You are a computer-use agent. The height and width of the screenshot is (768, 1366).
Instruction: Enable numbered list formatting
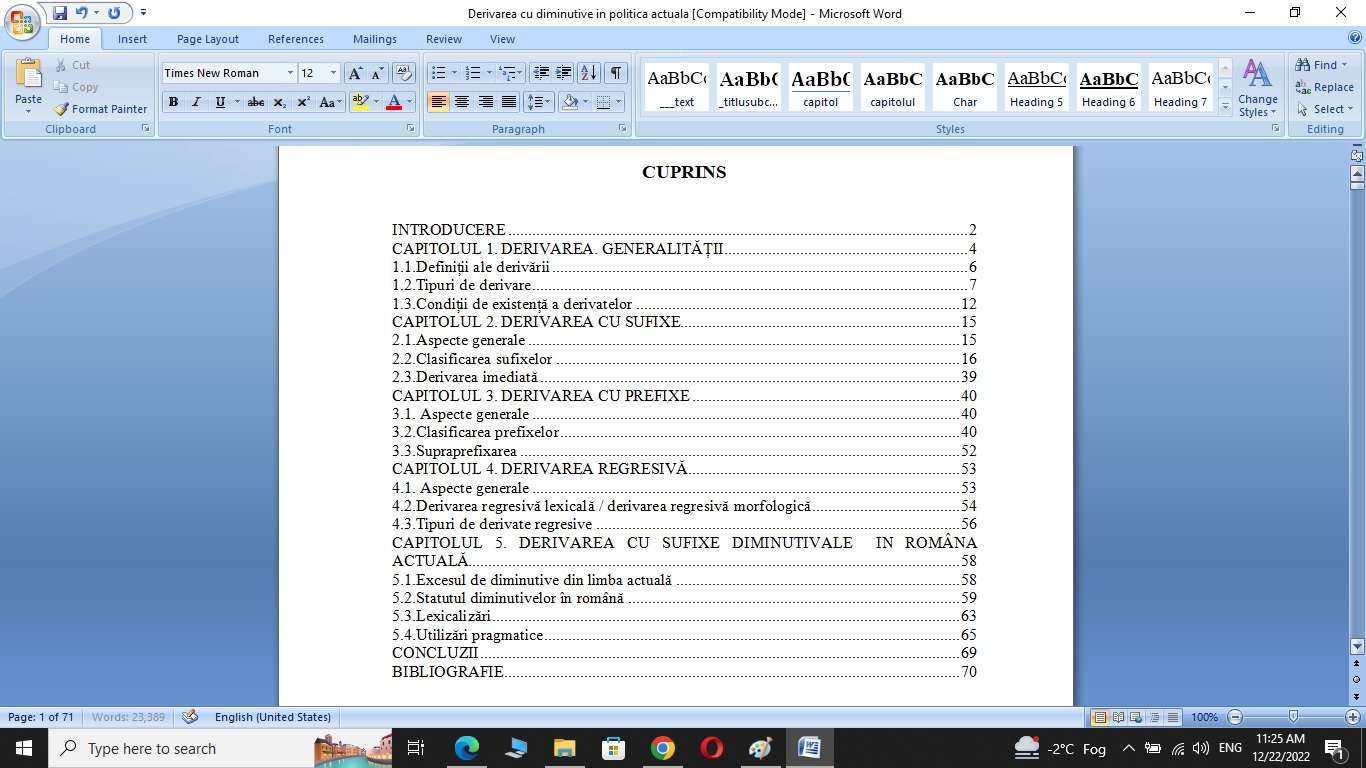tap(471, 72)
